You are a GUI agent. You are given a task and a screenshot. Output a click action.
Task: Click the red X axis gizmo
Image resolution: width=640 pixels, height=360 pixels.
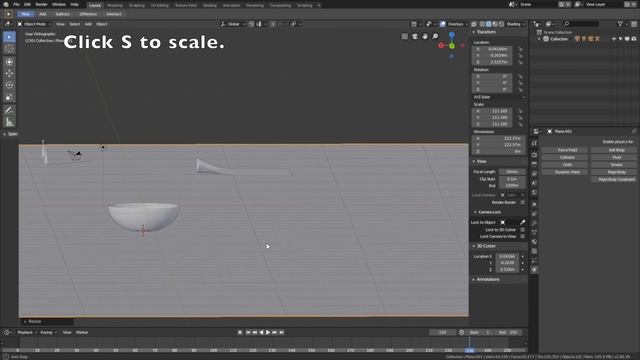pos(441,46)
